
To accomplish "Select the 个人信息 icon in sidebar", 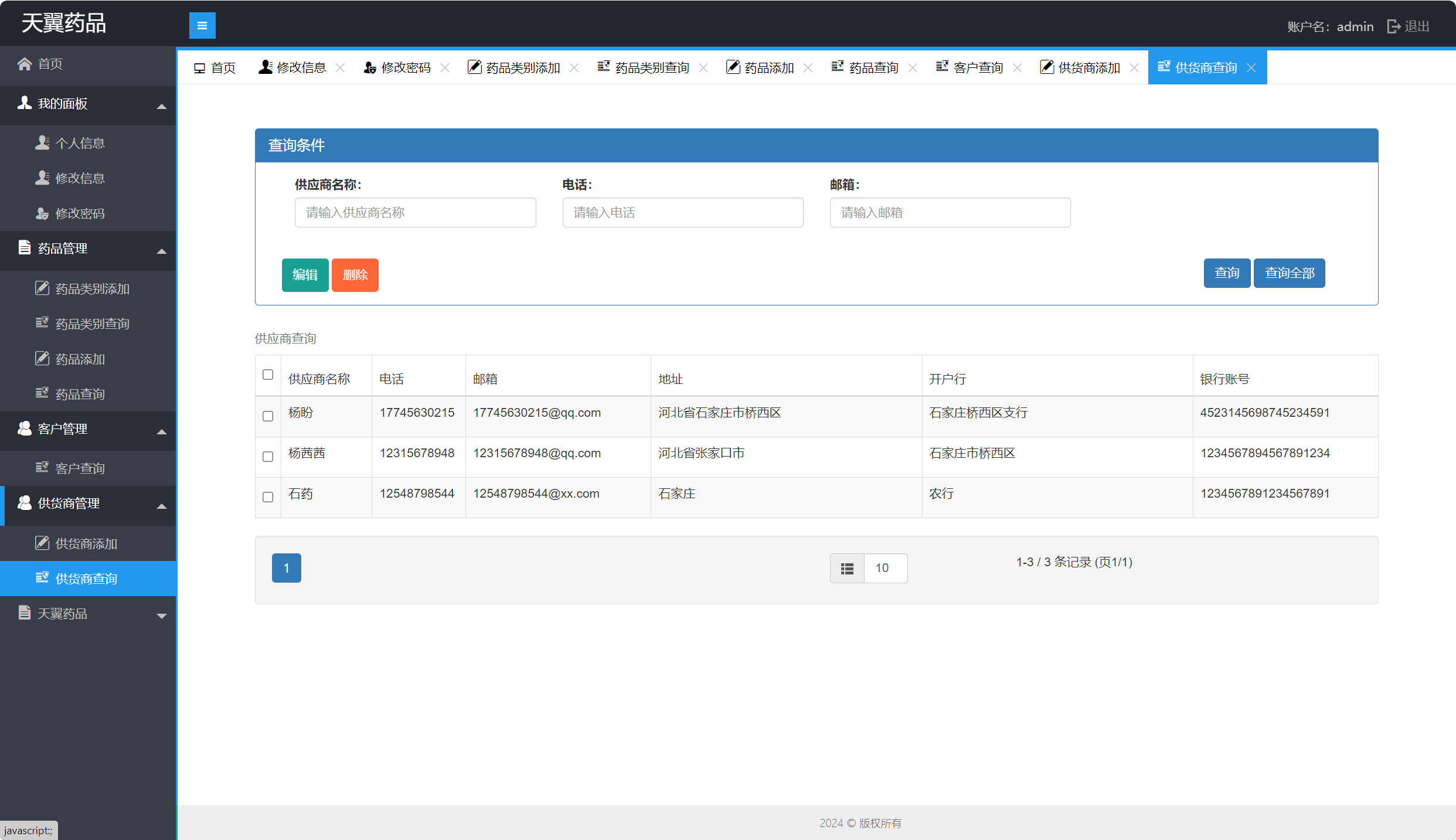I will [42, 142].
